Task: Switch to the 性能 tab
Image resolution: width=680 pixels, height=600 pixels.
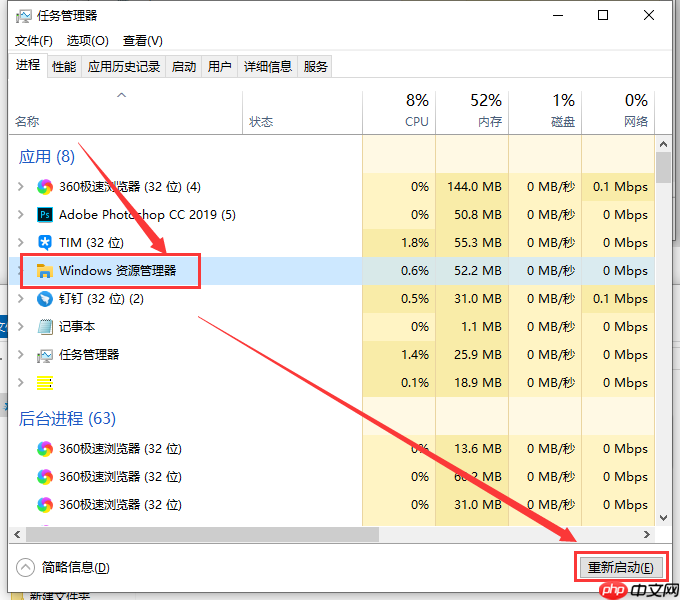Action: [x=64, y=67]
